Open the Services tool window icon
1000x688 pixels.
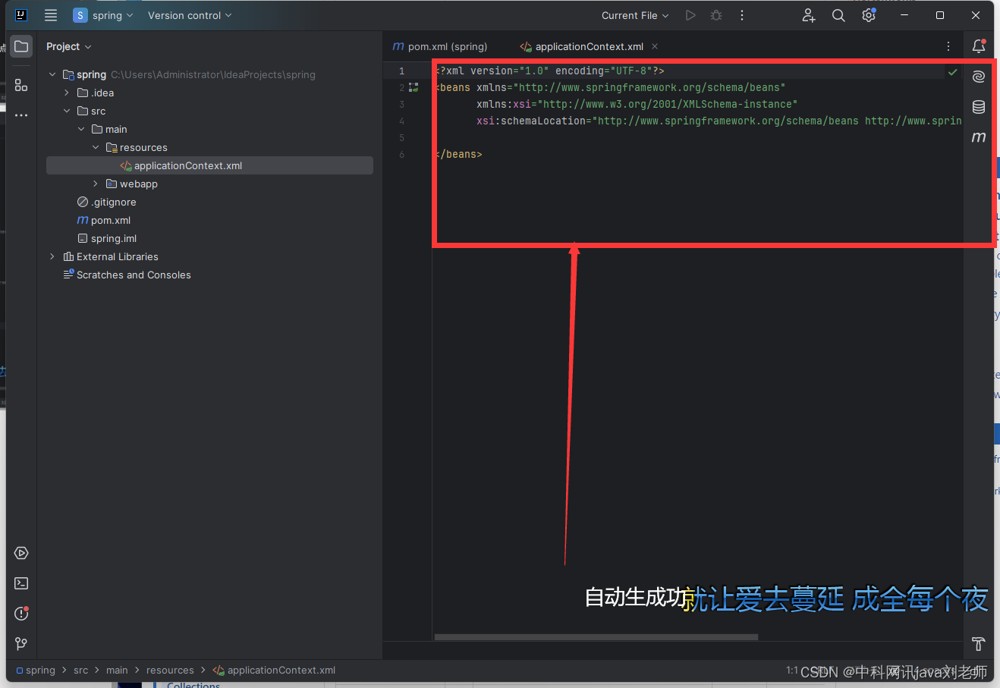[x=21, y=553]
